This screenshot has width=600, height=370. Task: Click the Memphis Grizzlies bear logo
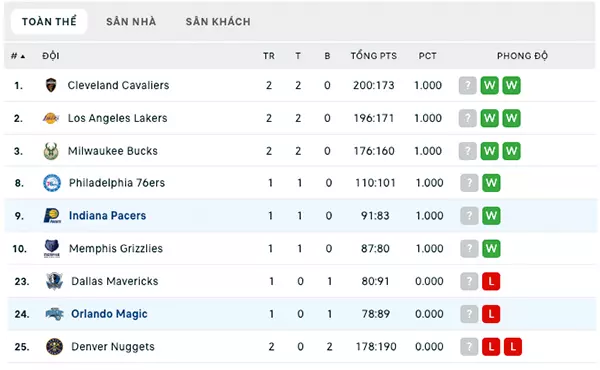coord(52,248)
